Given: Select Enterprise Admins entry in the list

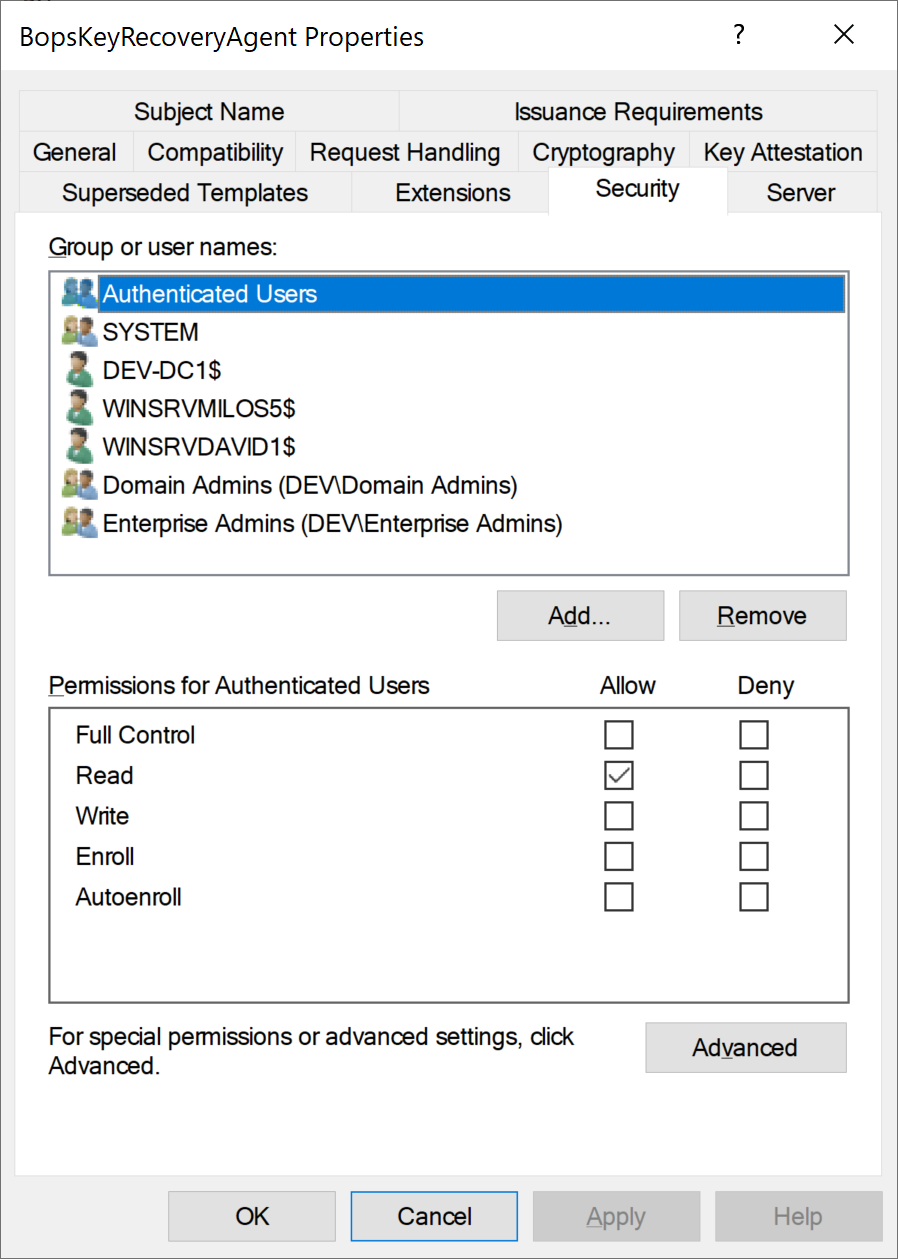Looking at the screenshot, I should tap(332, 523).
